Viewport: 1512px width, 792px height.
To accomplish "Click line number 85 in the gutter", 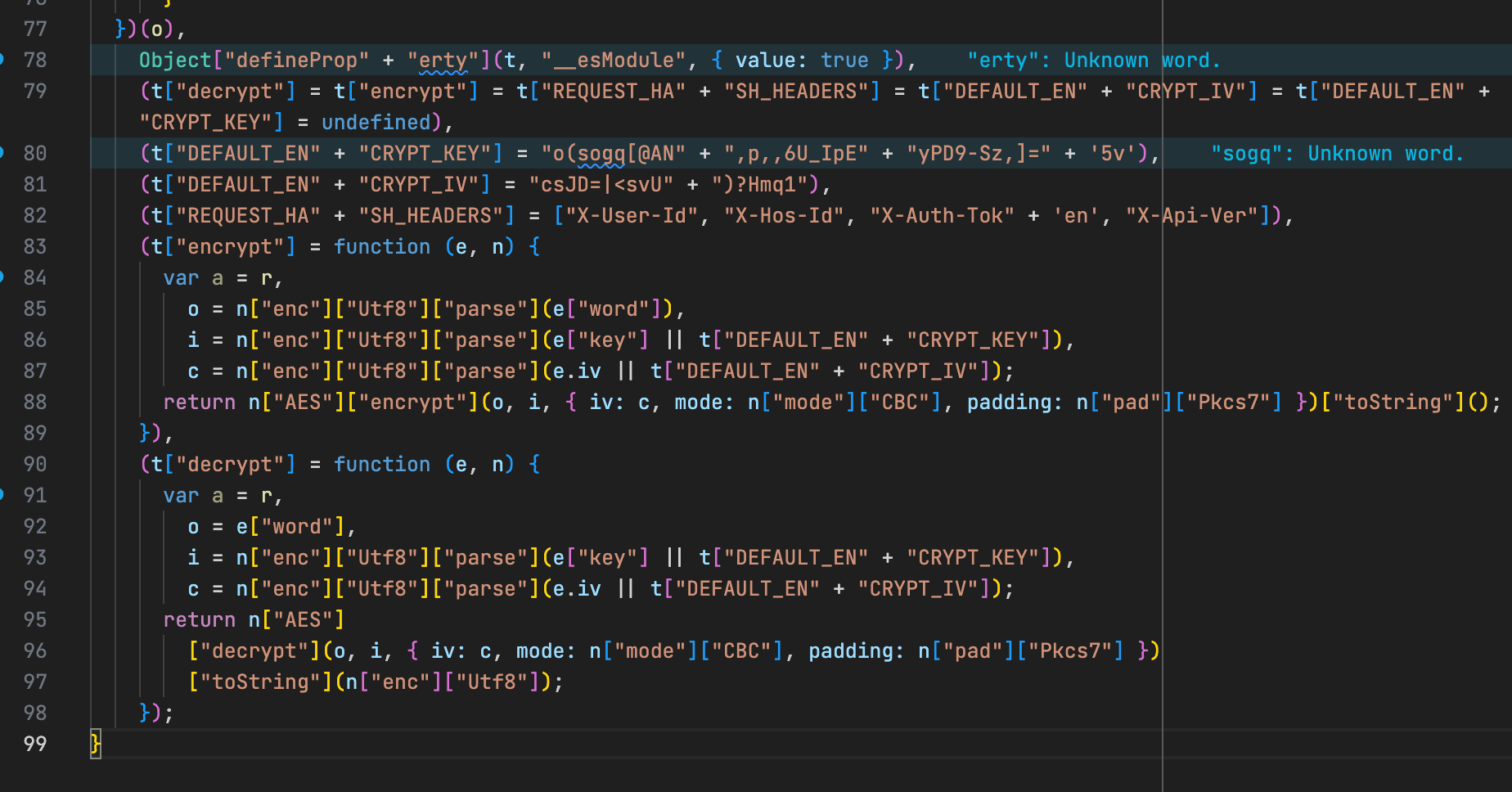I will point(35,308).
